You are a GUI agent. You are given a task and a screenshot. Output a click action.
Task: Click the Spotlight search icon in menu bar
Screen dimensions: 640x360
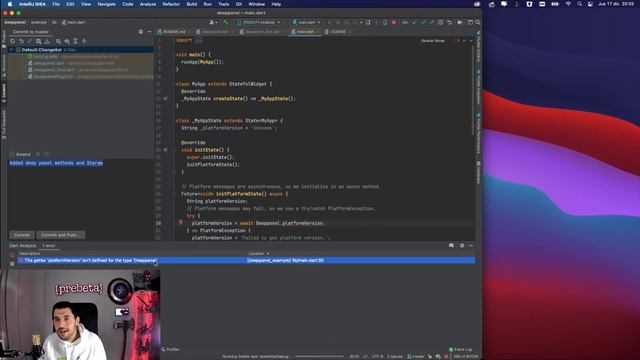pos(580,4)
